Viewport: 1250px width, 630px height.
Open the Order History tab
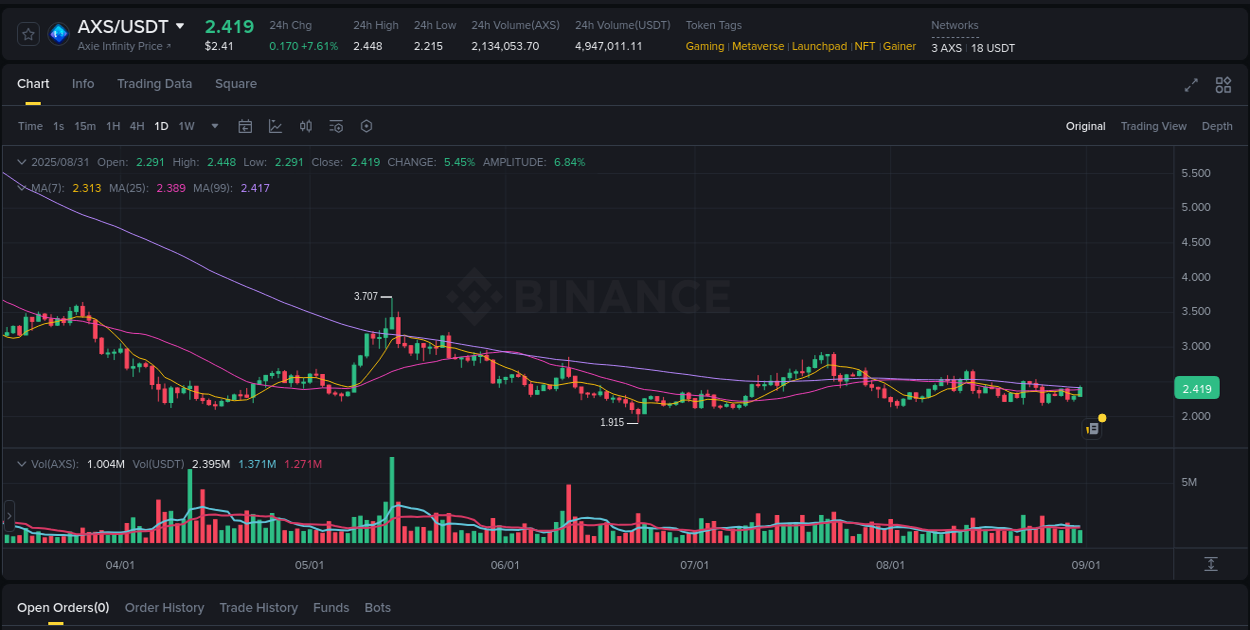[164, 607]
